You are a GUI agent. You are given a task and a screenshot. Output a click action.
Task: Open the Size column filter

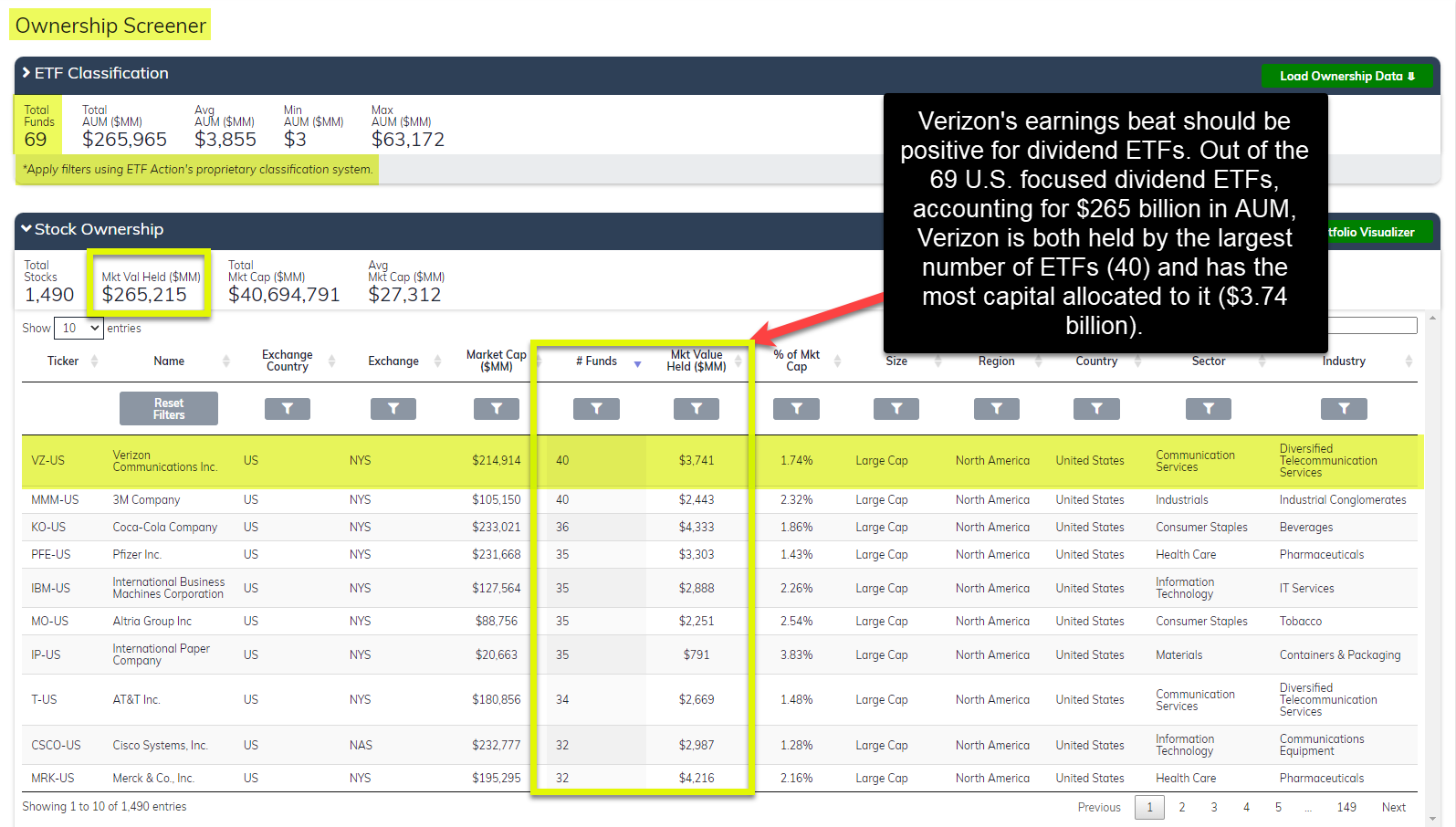tap(896, 409)
